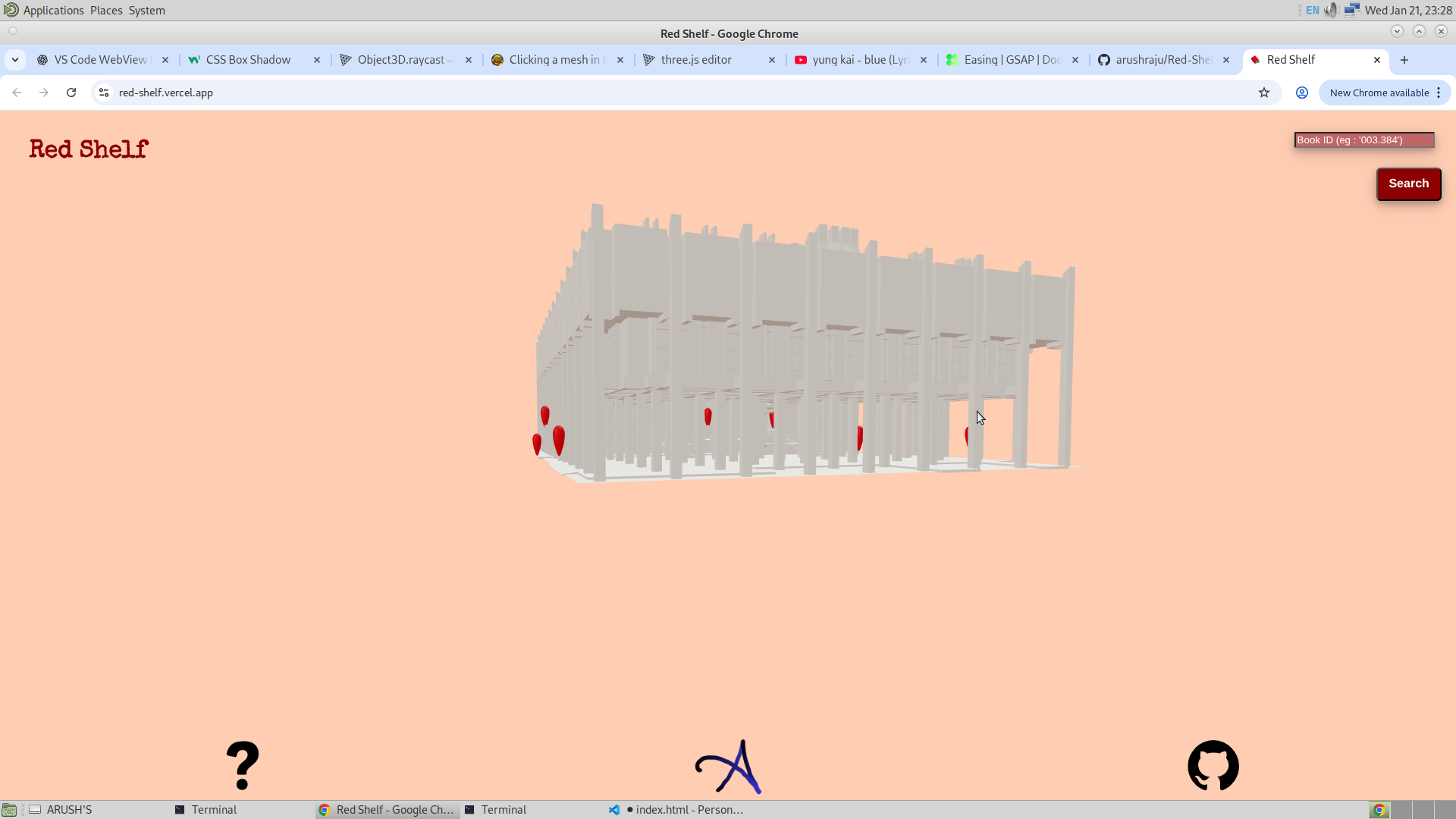Click the volume icon in system tray
The image size is (1456, 819).
click(x=1331, y=10)
